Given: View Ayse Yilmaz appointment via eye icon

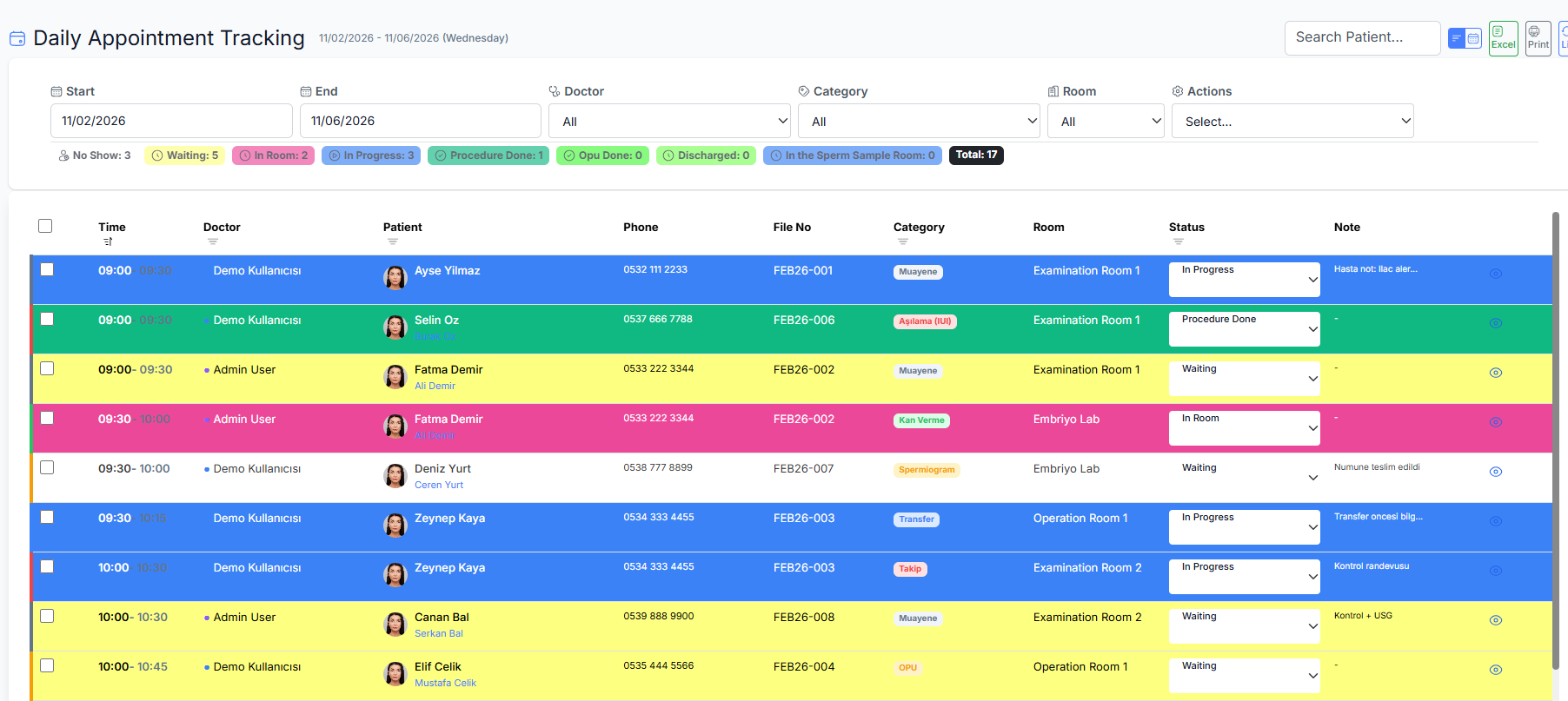Looking at the screenshot, I should click(1495, 274).
